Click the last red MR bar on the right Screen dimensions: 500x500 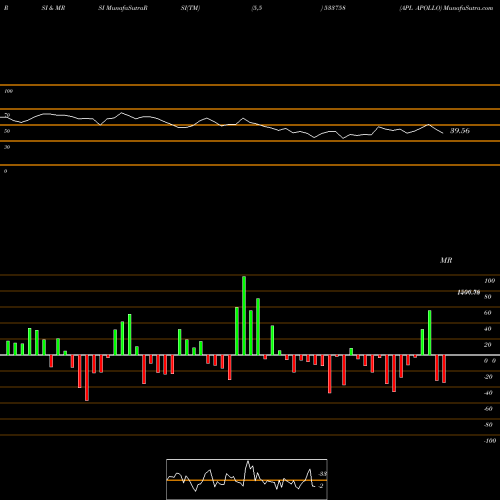[x=444, y=369]
